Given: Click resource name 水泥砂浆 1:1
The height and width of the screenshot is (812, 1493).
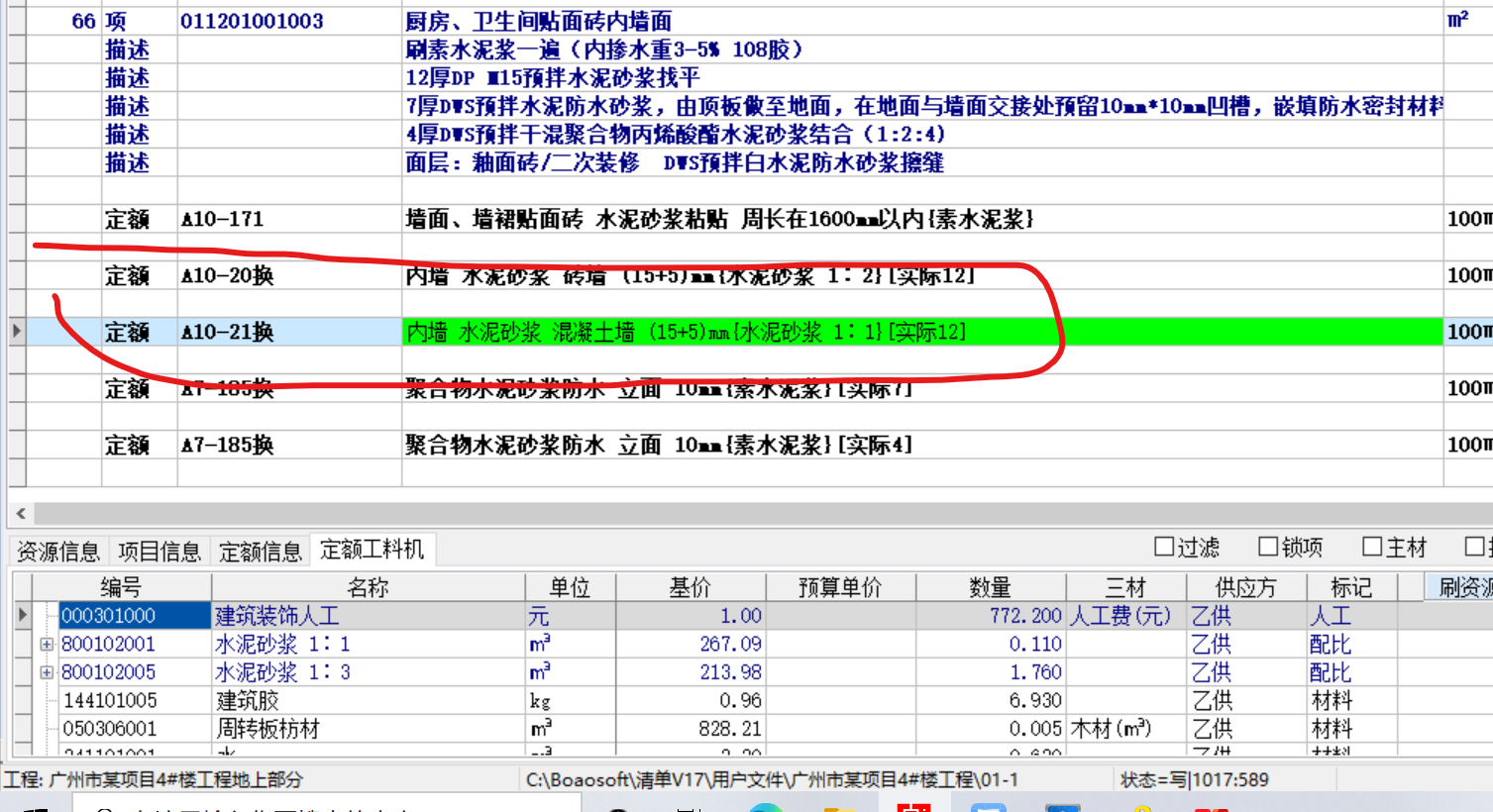Looking at the screenshot, I should point(282,645).
